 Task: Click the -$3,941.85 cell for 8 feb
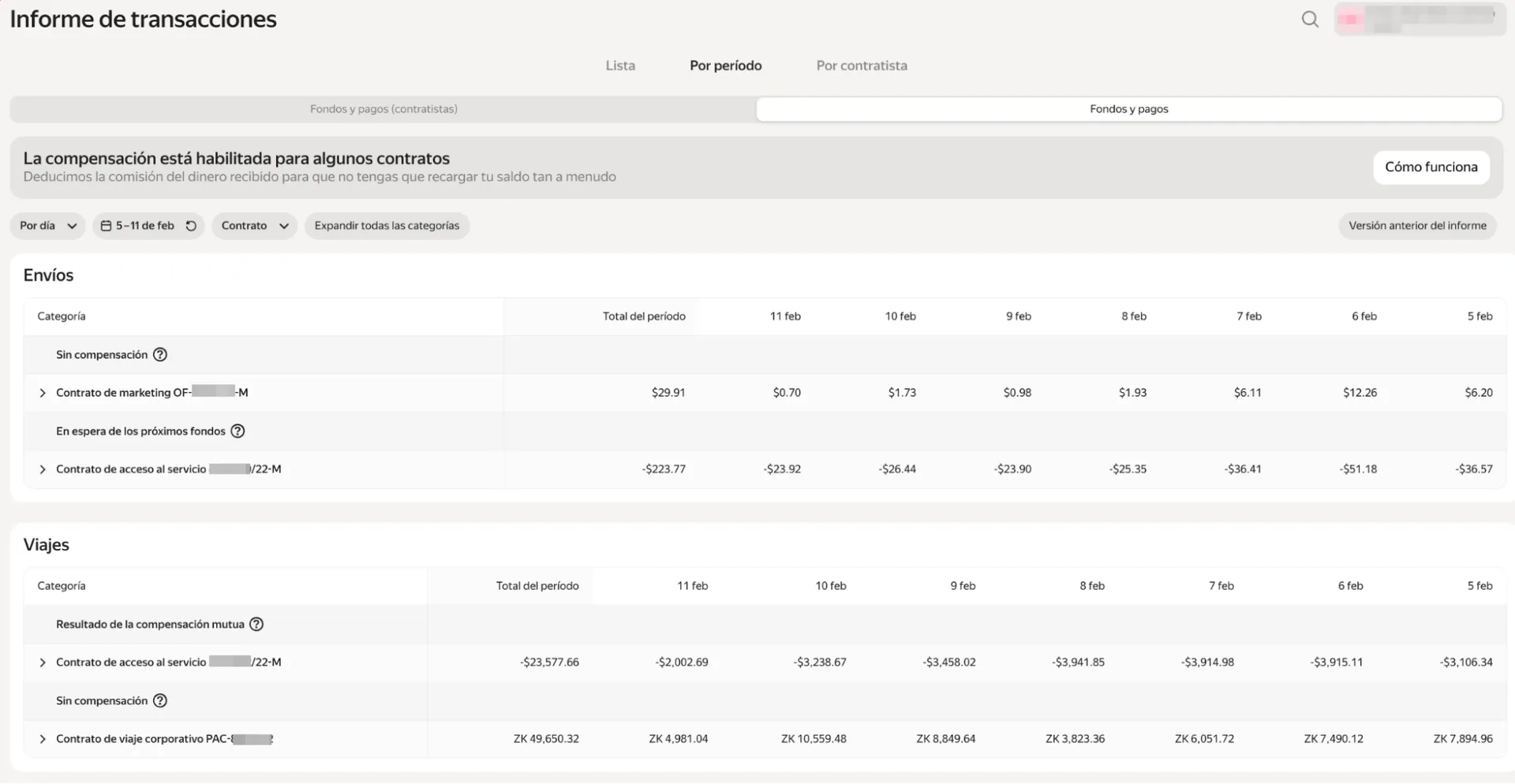1078,663
